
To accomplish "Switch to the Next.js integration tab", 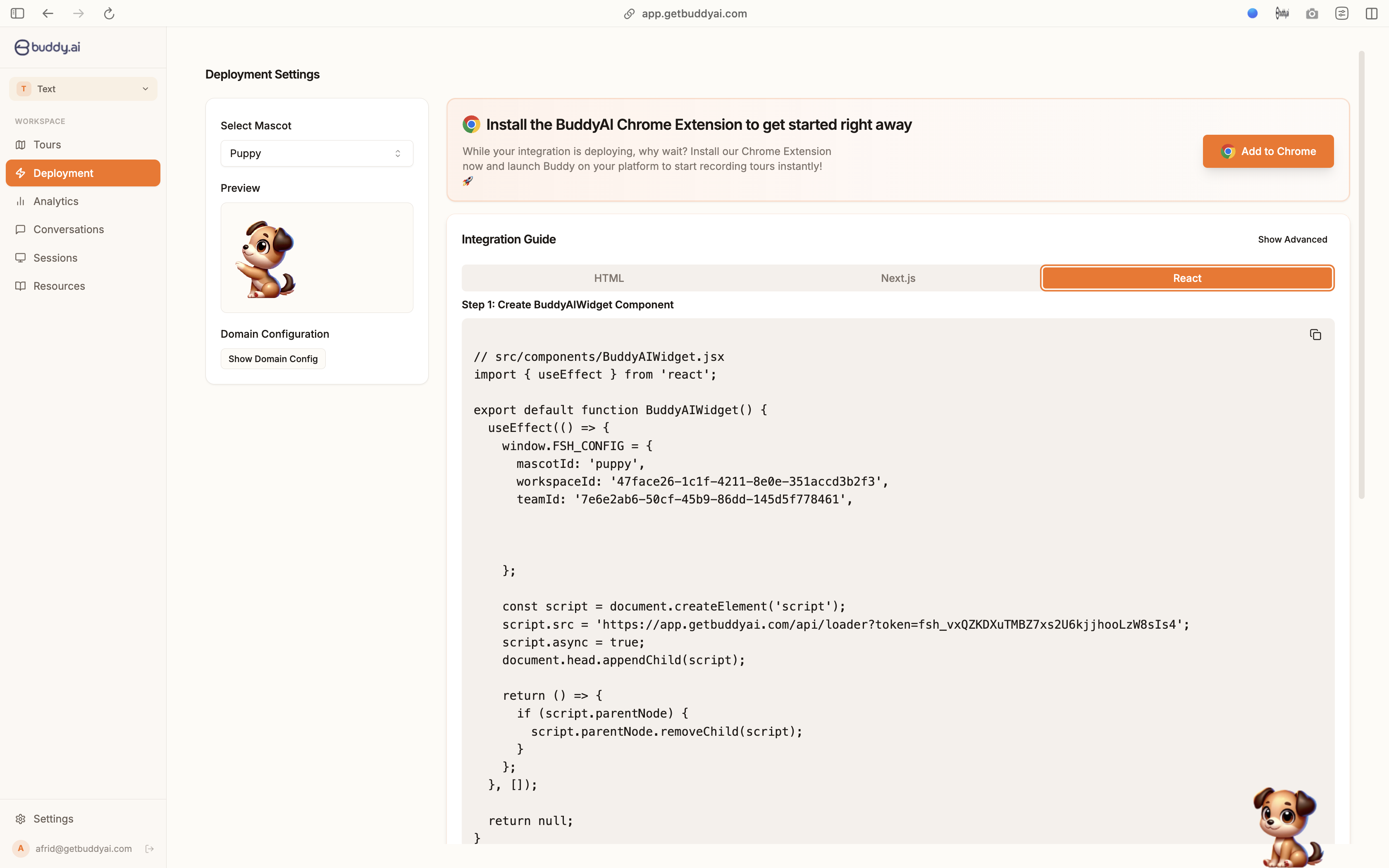I will pos(898,278).
